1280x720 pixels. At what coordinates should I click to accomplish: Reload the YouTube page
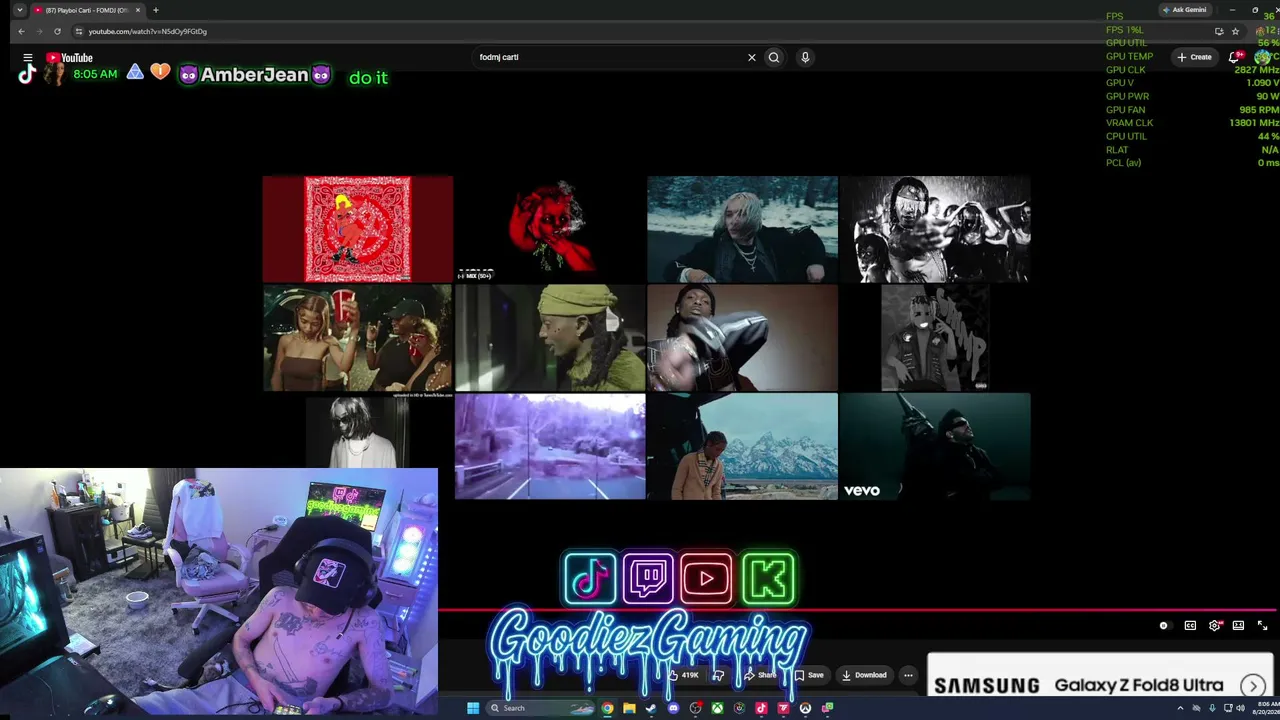[x=57, y=31]
